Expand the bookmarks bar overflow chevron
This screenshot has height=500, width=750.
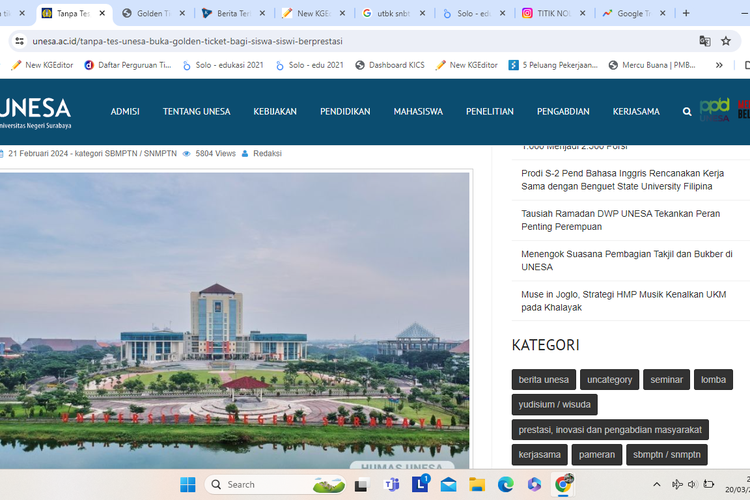click(x=718, y=65)
